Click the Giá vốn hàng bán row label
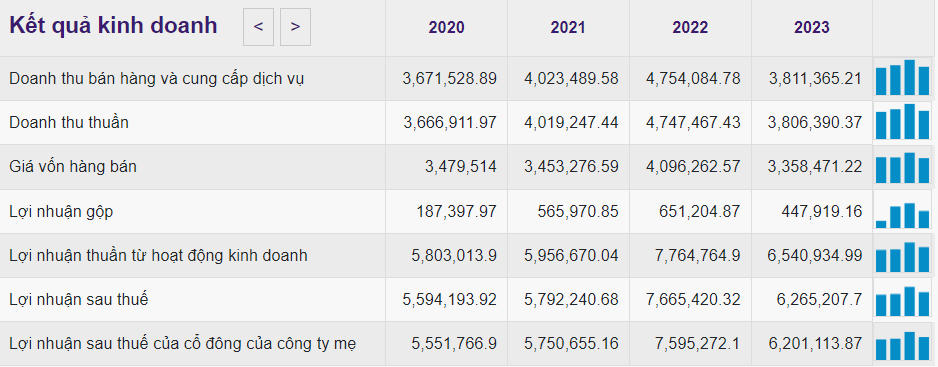 coord(73,166)
